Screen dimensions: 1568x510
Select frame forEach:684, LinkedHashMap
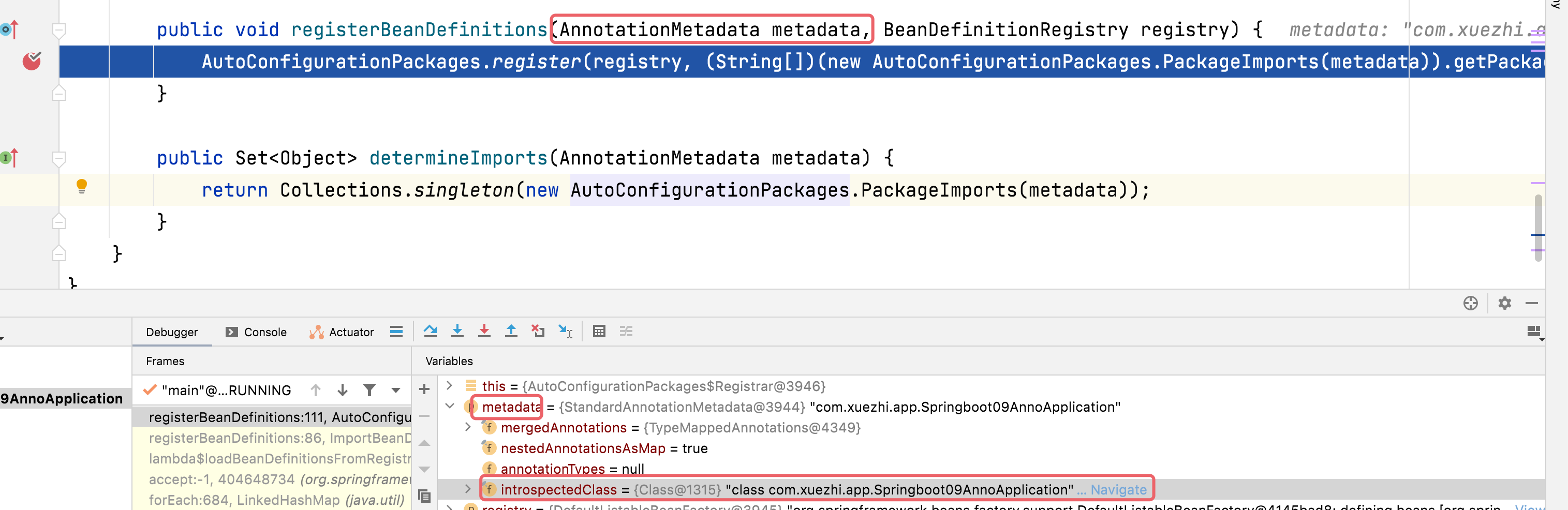(x=272, y=500)
